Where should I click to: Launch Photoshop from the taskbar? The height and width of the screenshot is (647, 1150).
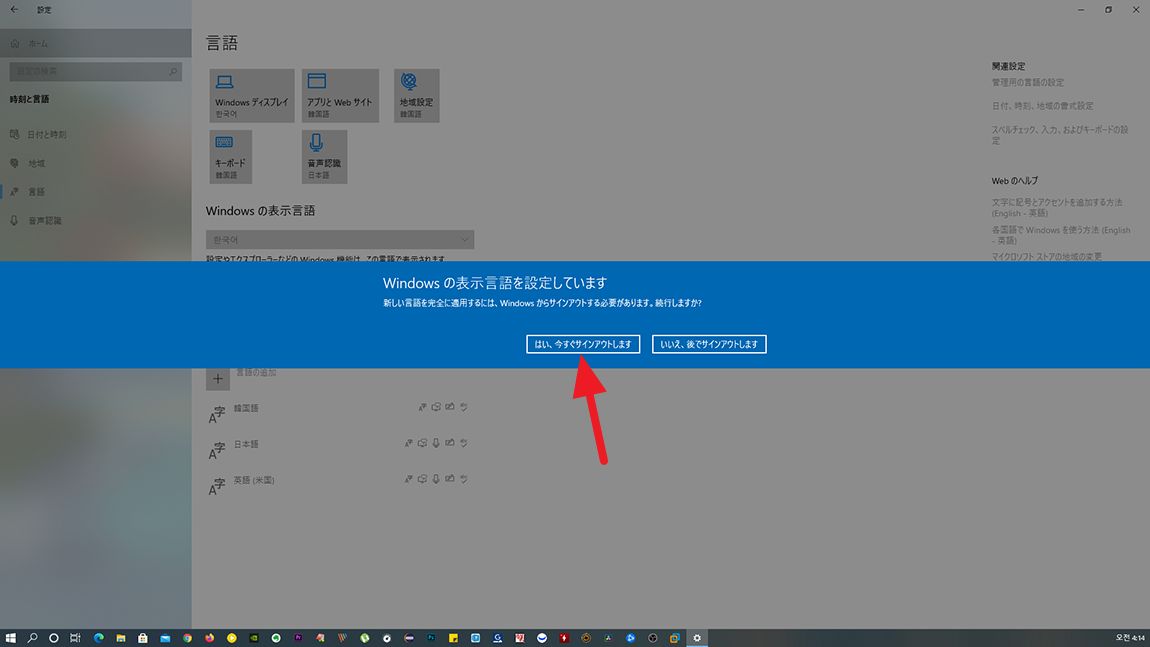click(431, 638)
